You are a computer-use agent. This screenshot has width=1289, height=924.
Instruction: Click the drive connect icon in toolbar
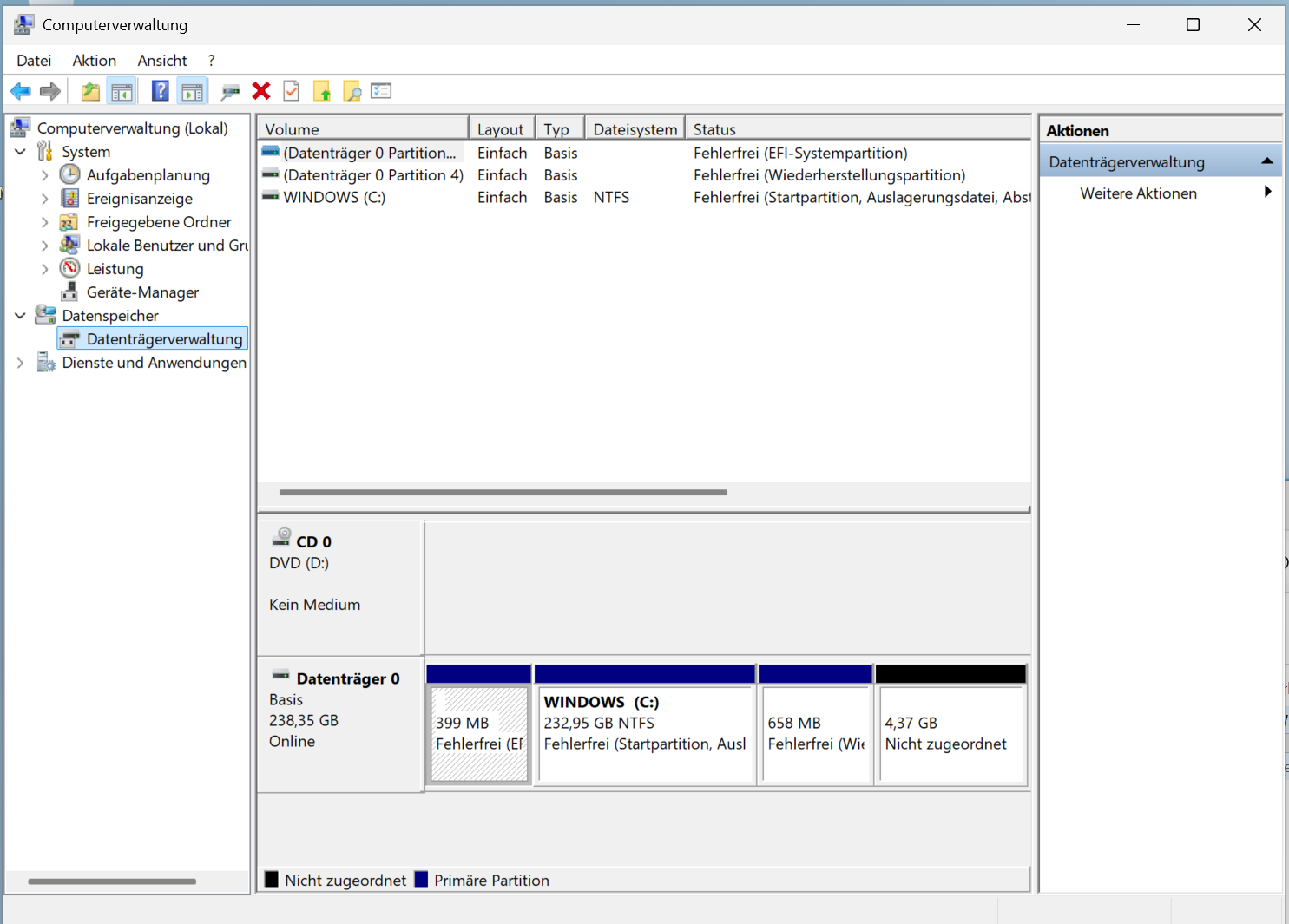click(x=230, y=91)
